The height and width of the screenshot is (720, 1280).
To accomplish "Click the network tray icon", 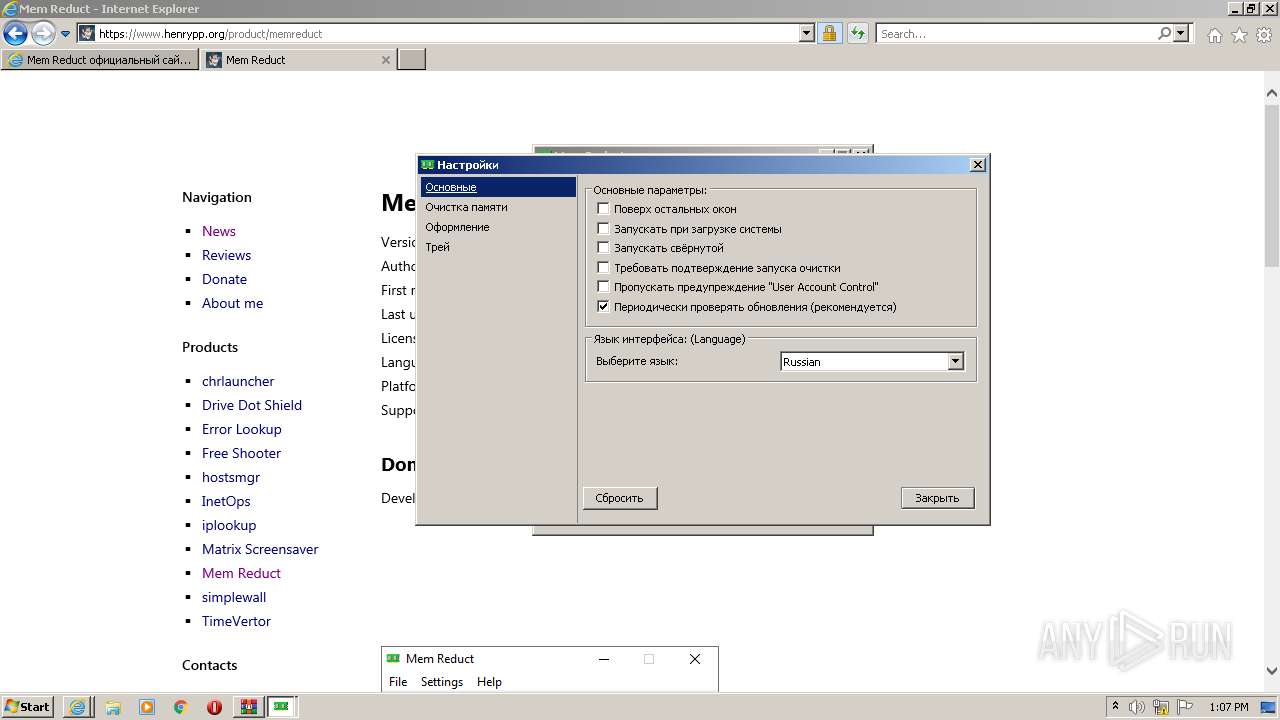I will pos(1161,707).
